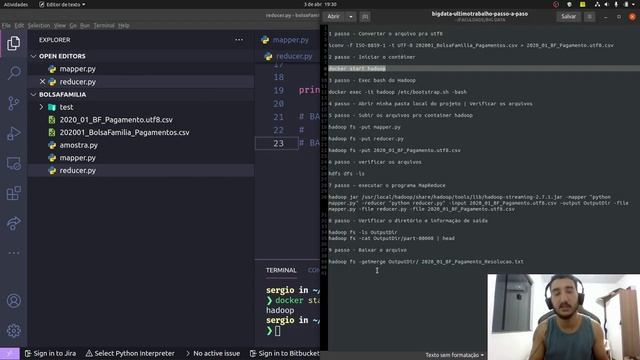The height and width of the screenshot is (360, 640).
Task: Click Sign in to Bitbucket
Action: click(x=284, y=353)
